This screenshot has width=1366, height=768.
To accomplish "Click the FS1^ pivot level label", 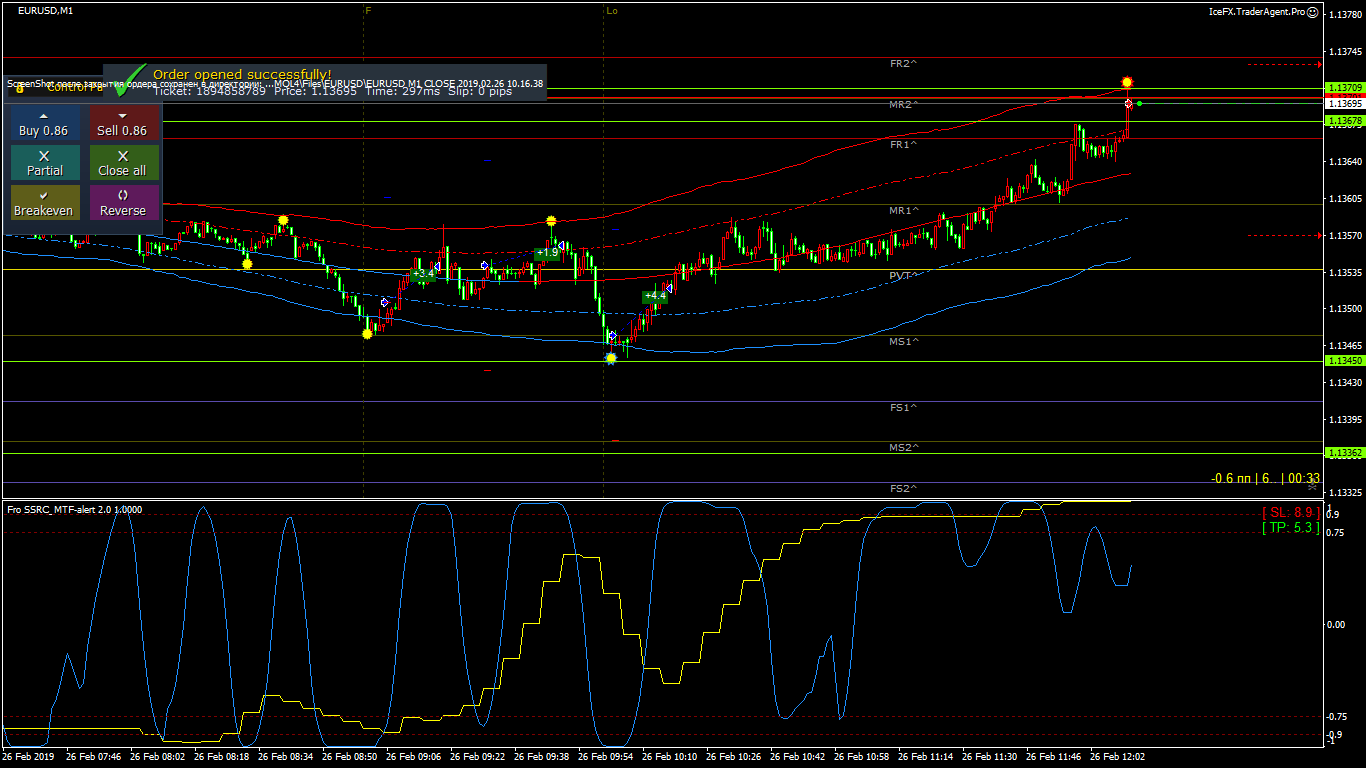I will [x=904, y=408].
